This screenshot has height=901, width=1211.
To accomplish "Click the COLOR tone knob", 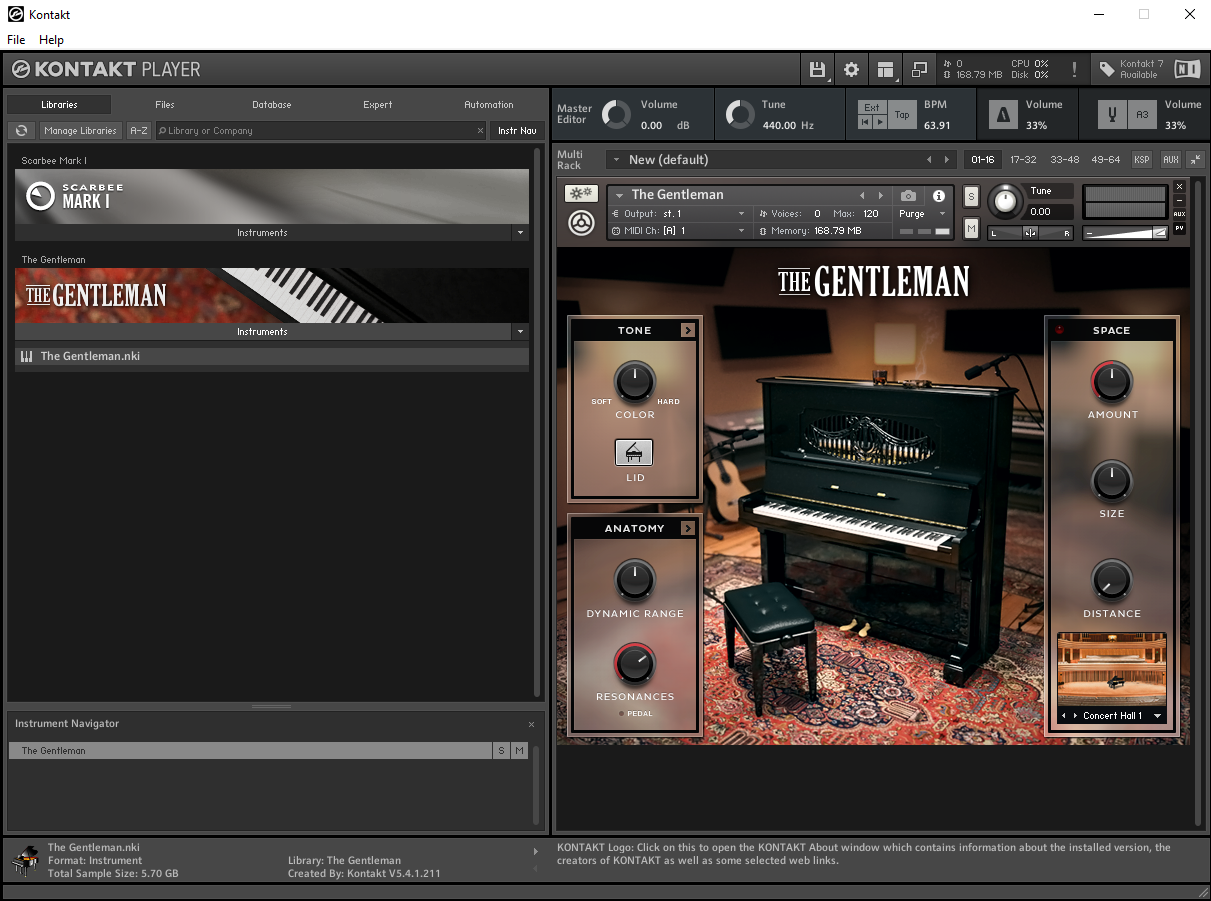I will click(x=634, y=382).
